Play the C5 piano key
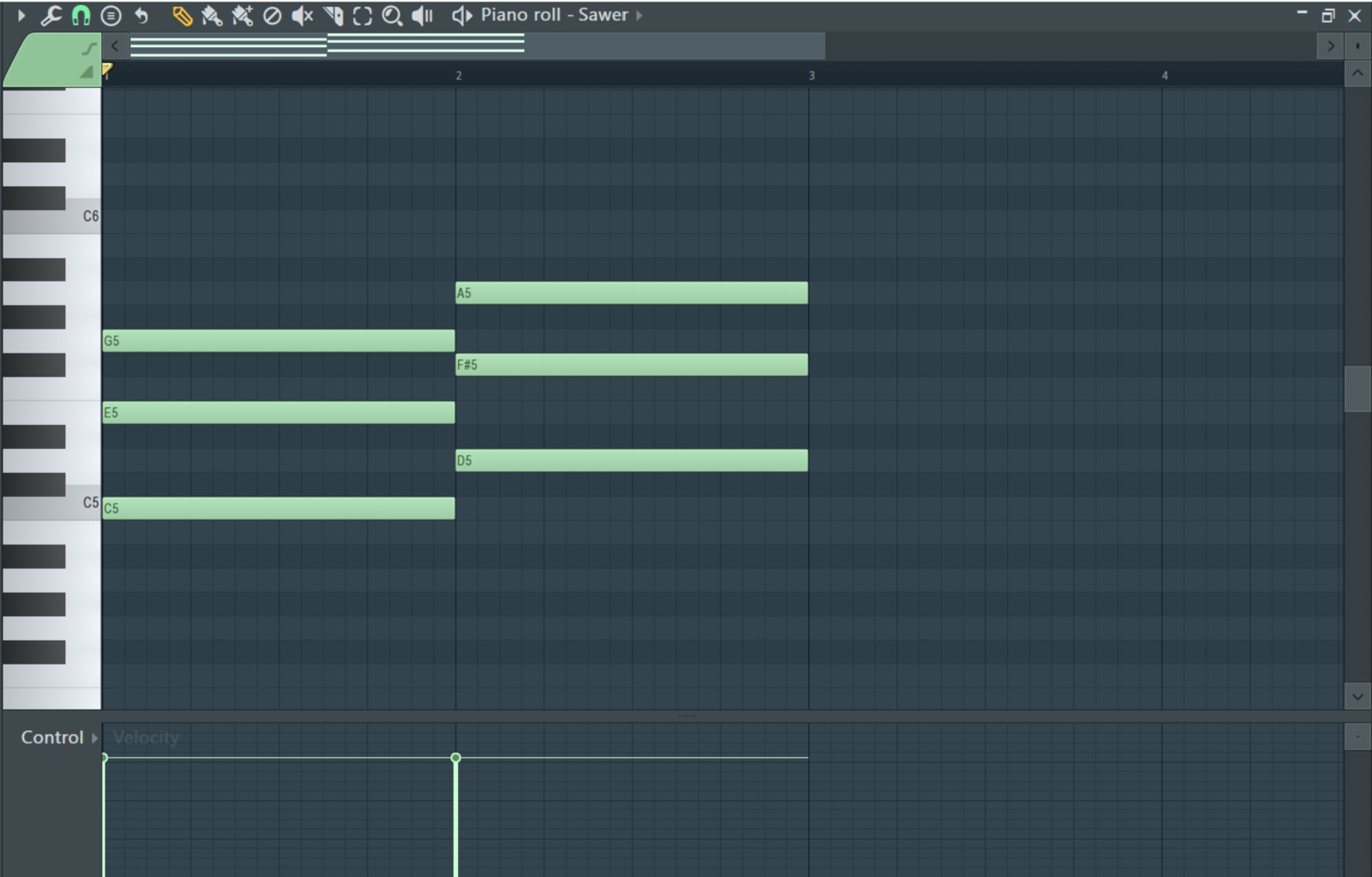 pyautogui.click(x=83, y=504)
